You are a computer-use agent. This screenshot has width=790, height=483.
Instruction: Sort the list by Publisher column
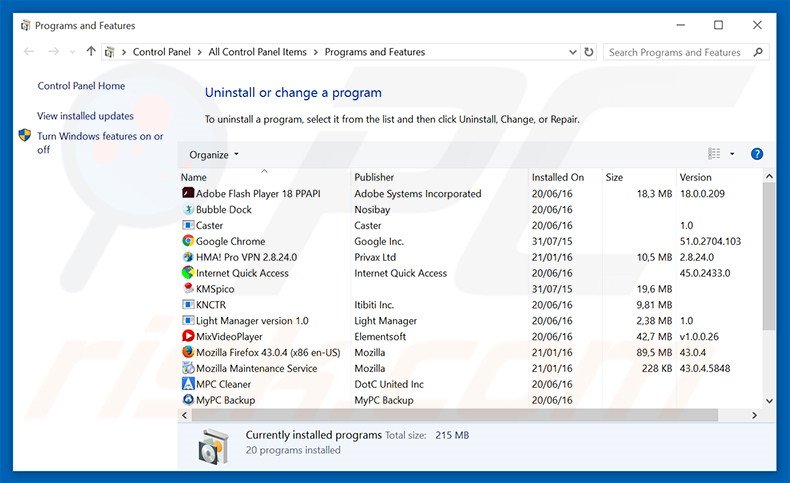pyautogui.click(x=374, y=177)
